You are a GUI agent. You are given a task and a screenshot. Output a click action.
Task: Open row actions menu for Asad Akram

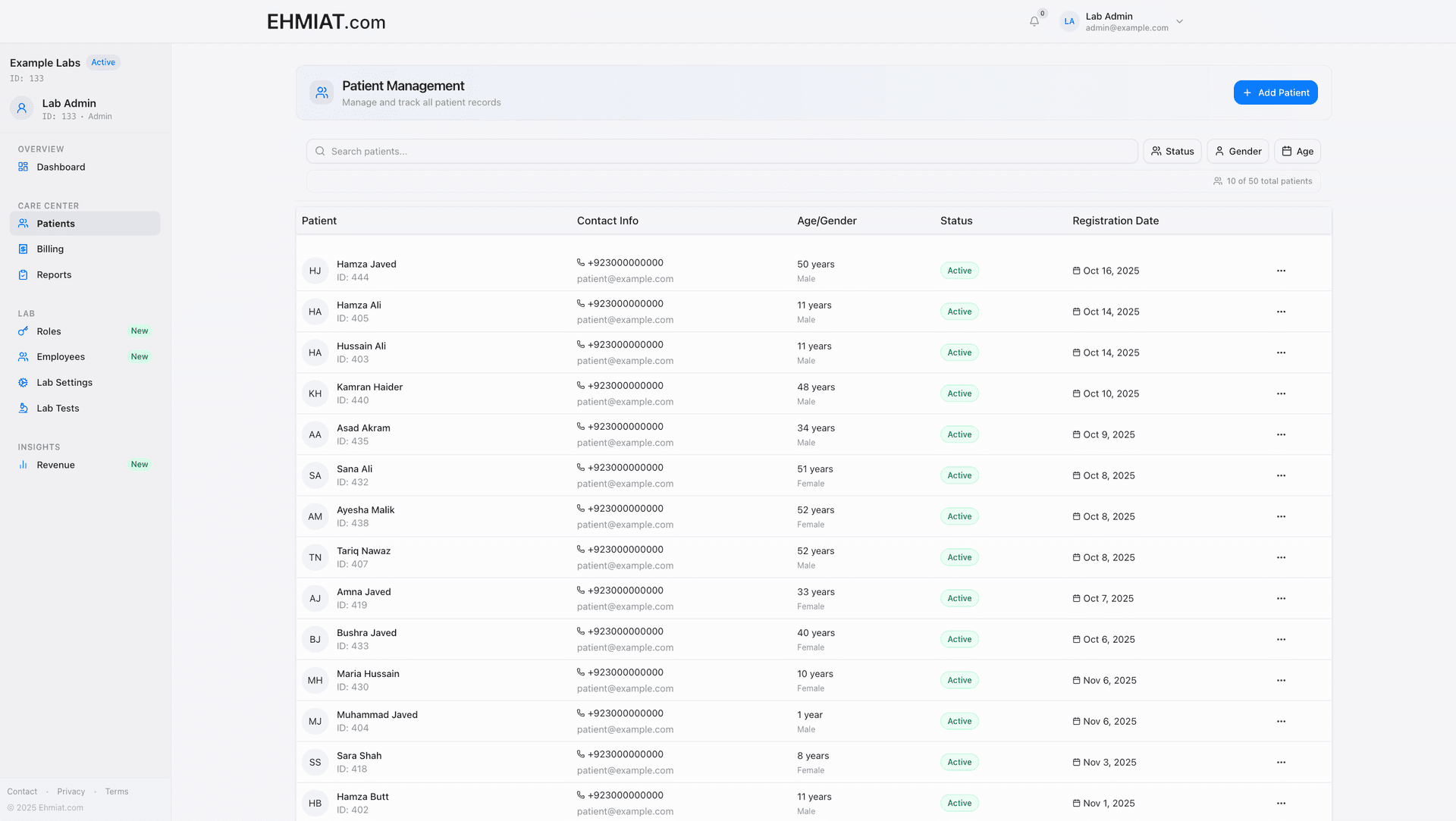click(x=1281, y=434)
